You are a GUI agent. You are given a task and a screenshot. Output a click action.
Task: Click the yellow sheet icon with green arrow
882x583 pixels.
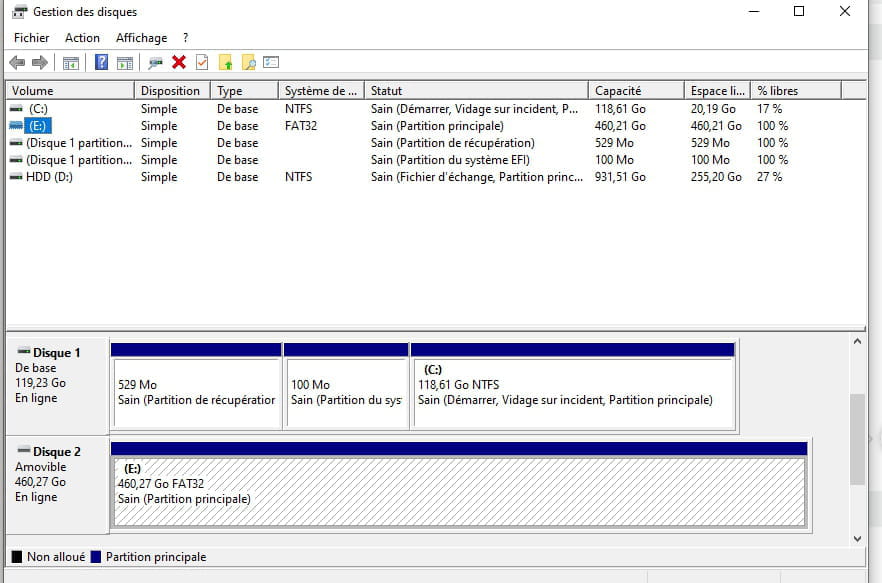[x=226, y=62]
